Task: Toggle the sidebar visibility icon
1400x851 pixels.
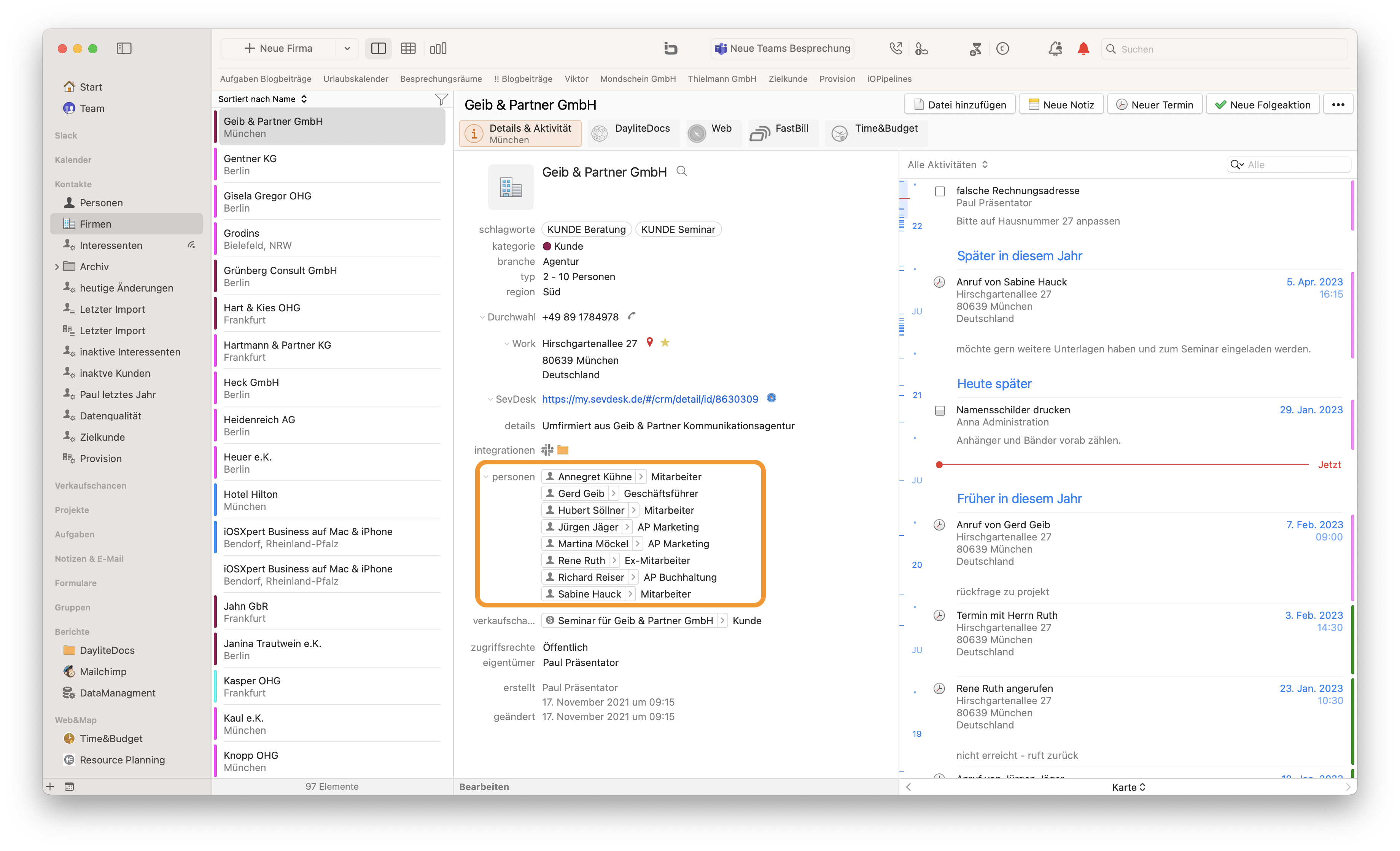Action: tap(124, 48)
